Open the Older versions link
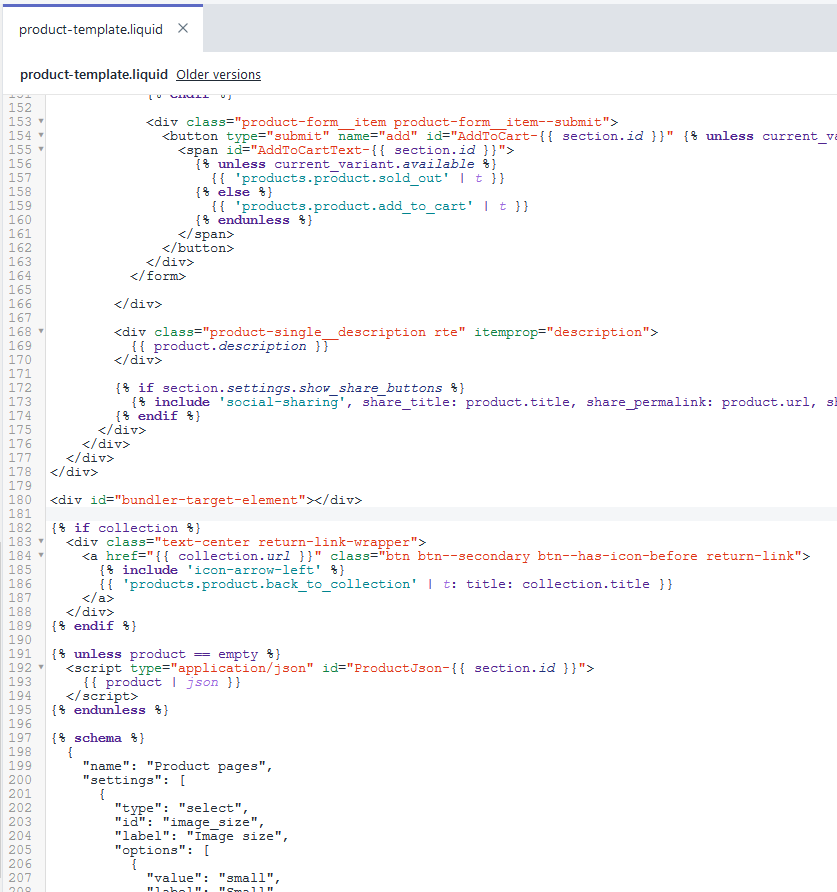Viewport: 837px width, 892px height. [x=218, y=75]
